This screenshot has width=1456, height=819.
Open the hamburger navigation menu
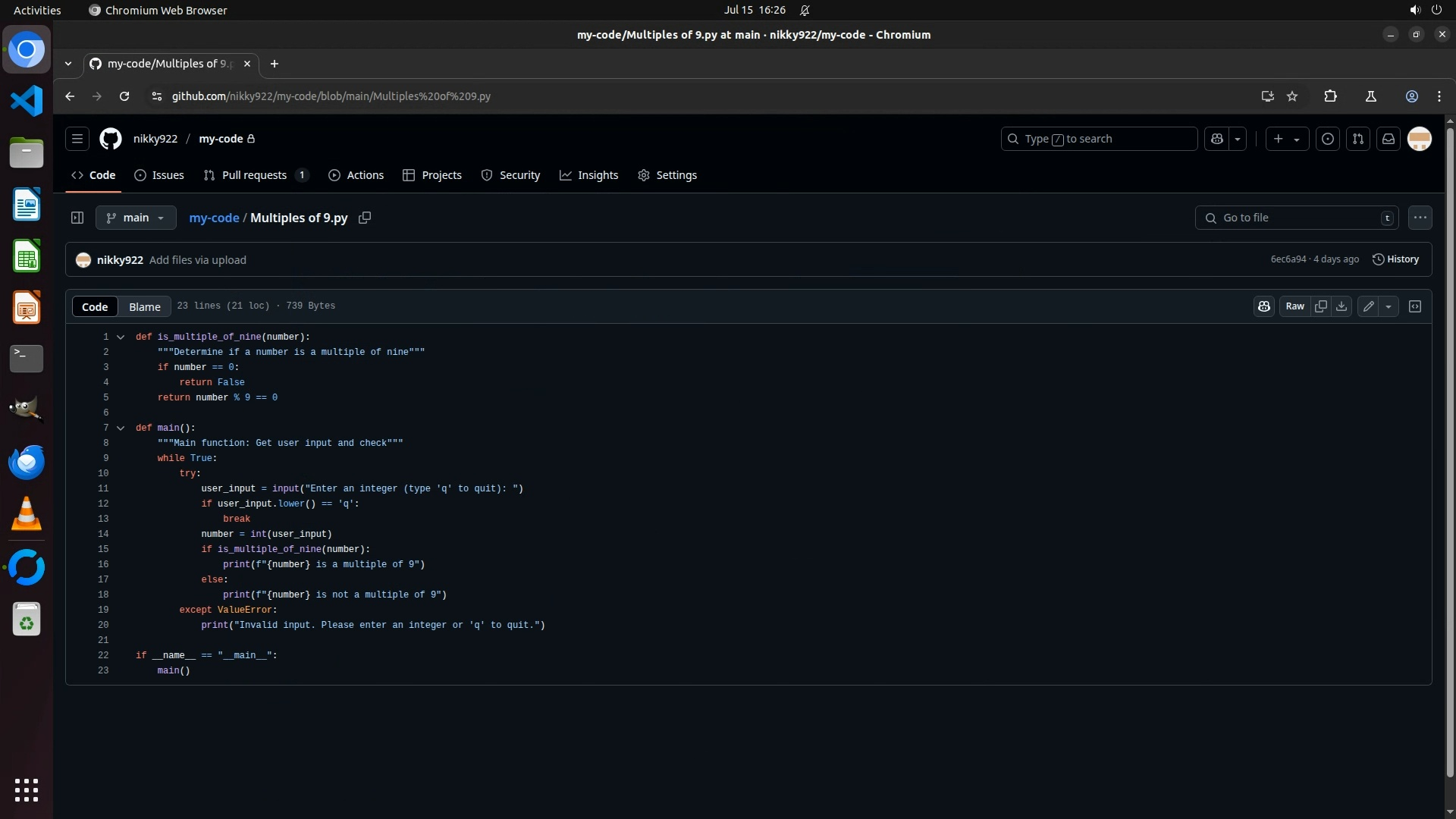77,139
